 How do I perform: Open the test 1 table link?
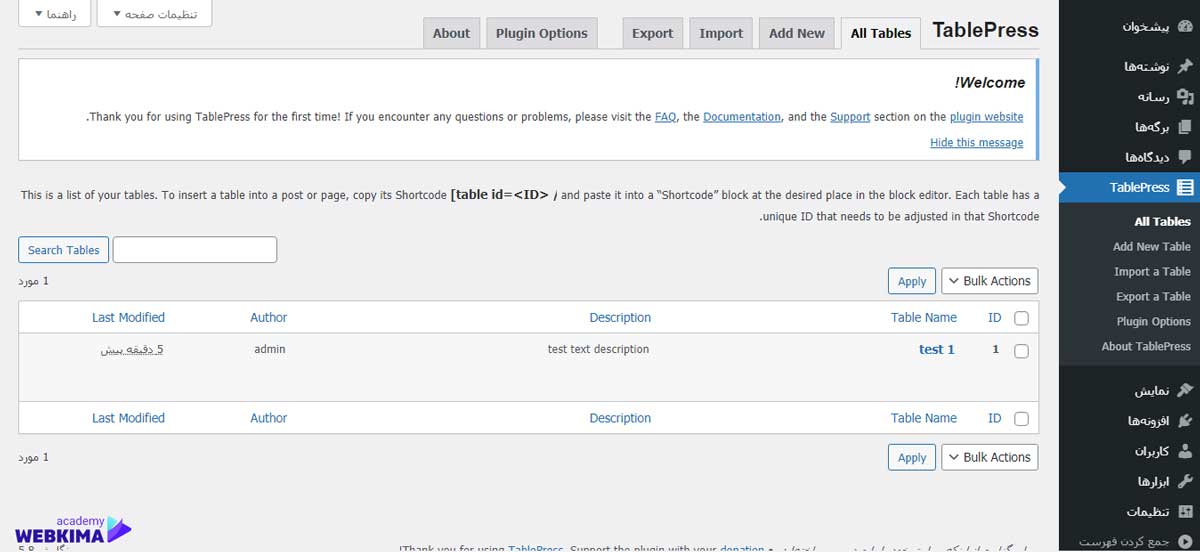pos(937,349)
